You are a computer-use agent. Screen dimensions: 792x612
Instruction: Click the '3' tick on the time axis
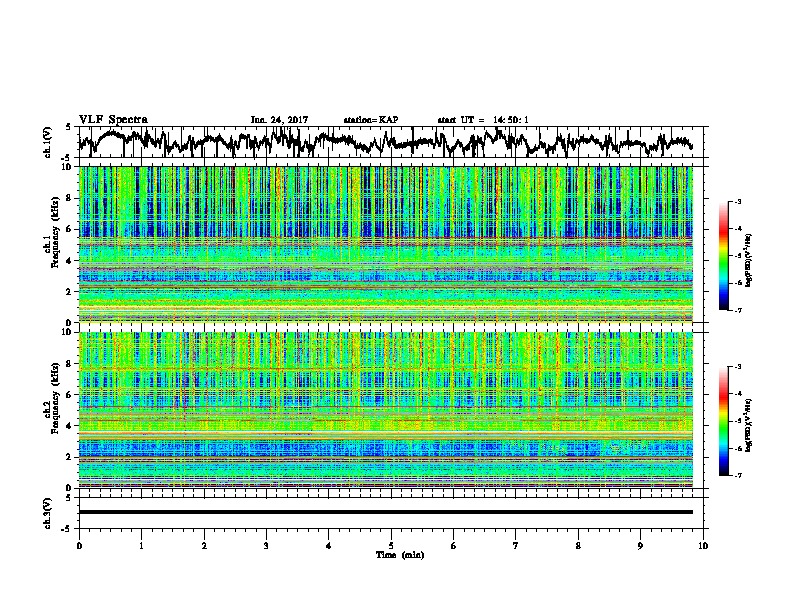[266, 546]
